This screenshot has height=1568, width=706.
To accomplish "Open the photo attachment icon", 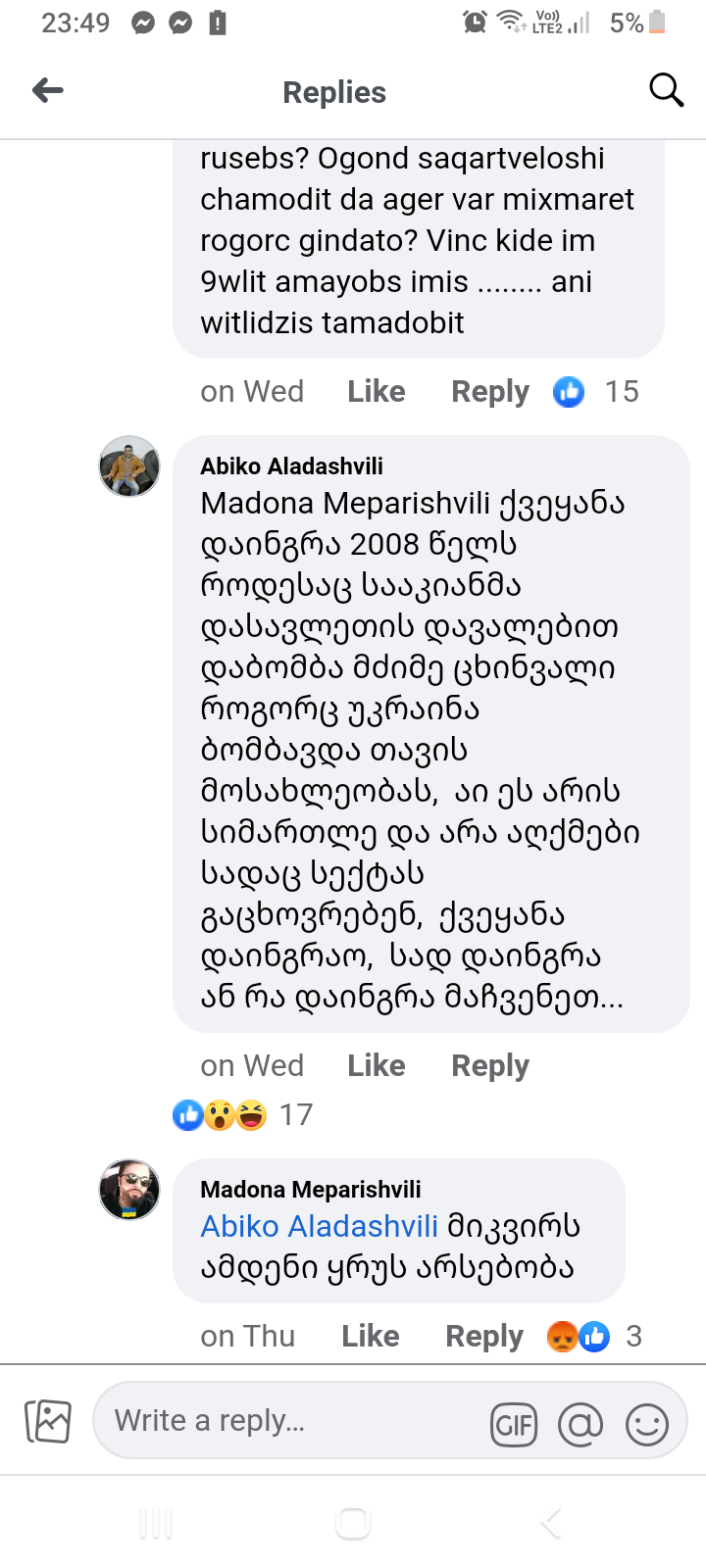I will coord(47,1421).
